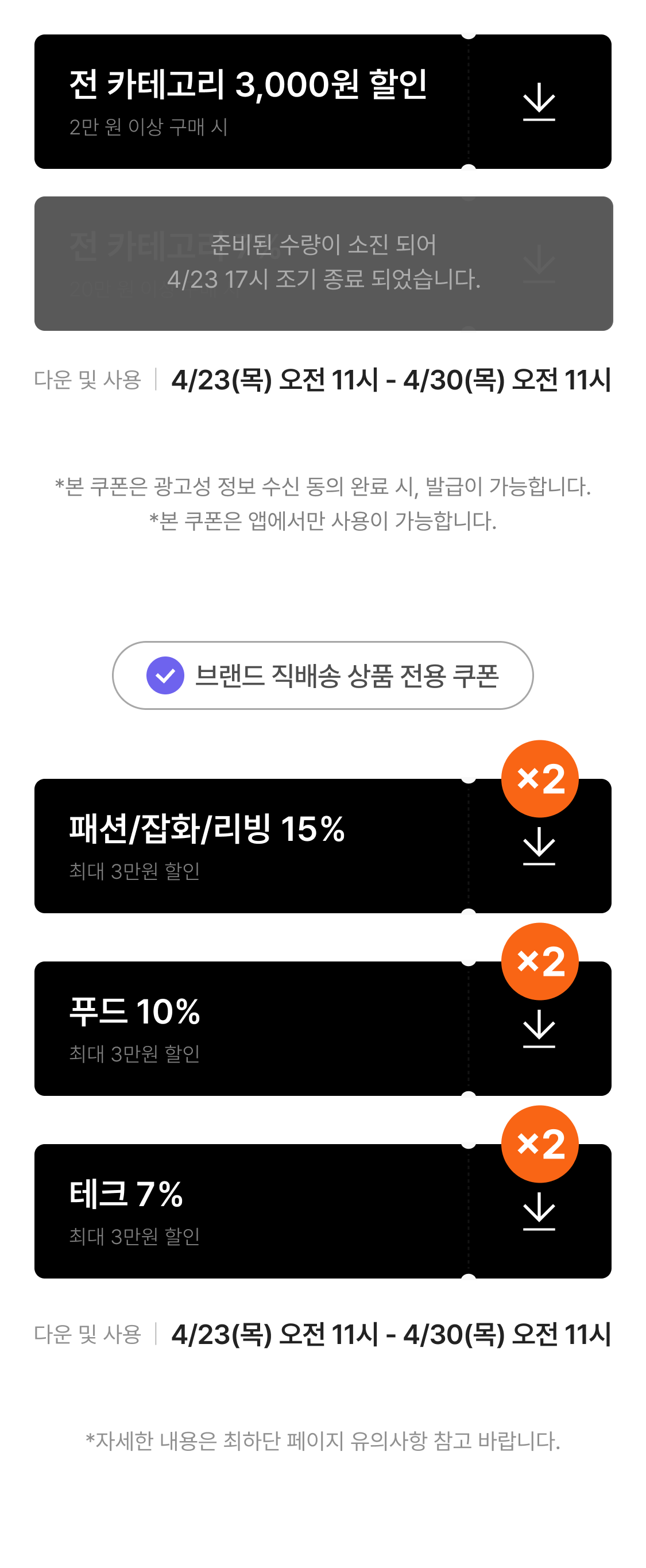
Task: Click x2 badge on 패션/잡화/리빙 coupon
Action: pyautogui.click(x=540, y=778)
